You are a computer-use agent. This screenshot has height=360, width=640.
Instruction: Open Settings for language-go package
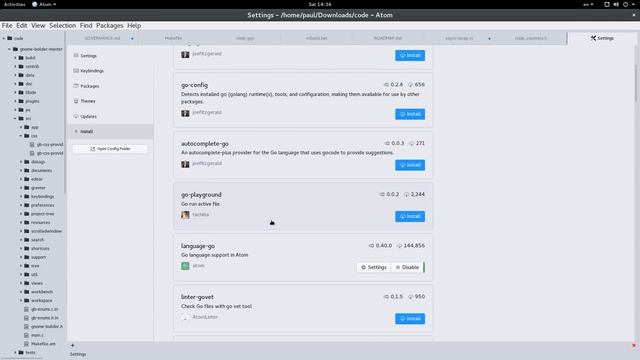pyautogui.click(x=374, y=267)
